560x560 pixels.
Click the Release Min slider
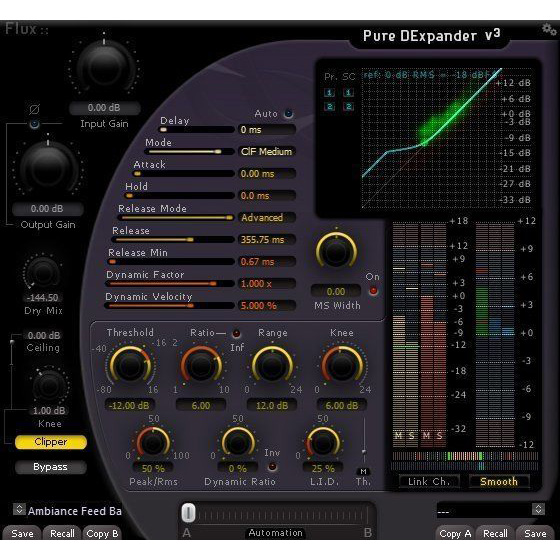click(171, 261)
